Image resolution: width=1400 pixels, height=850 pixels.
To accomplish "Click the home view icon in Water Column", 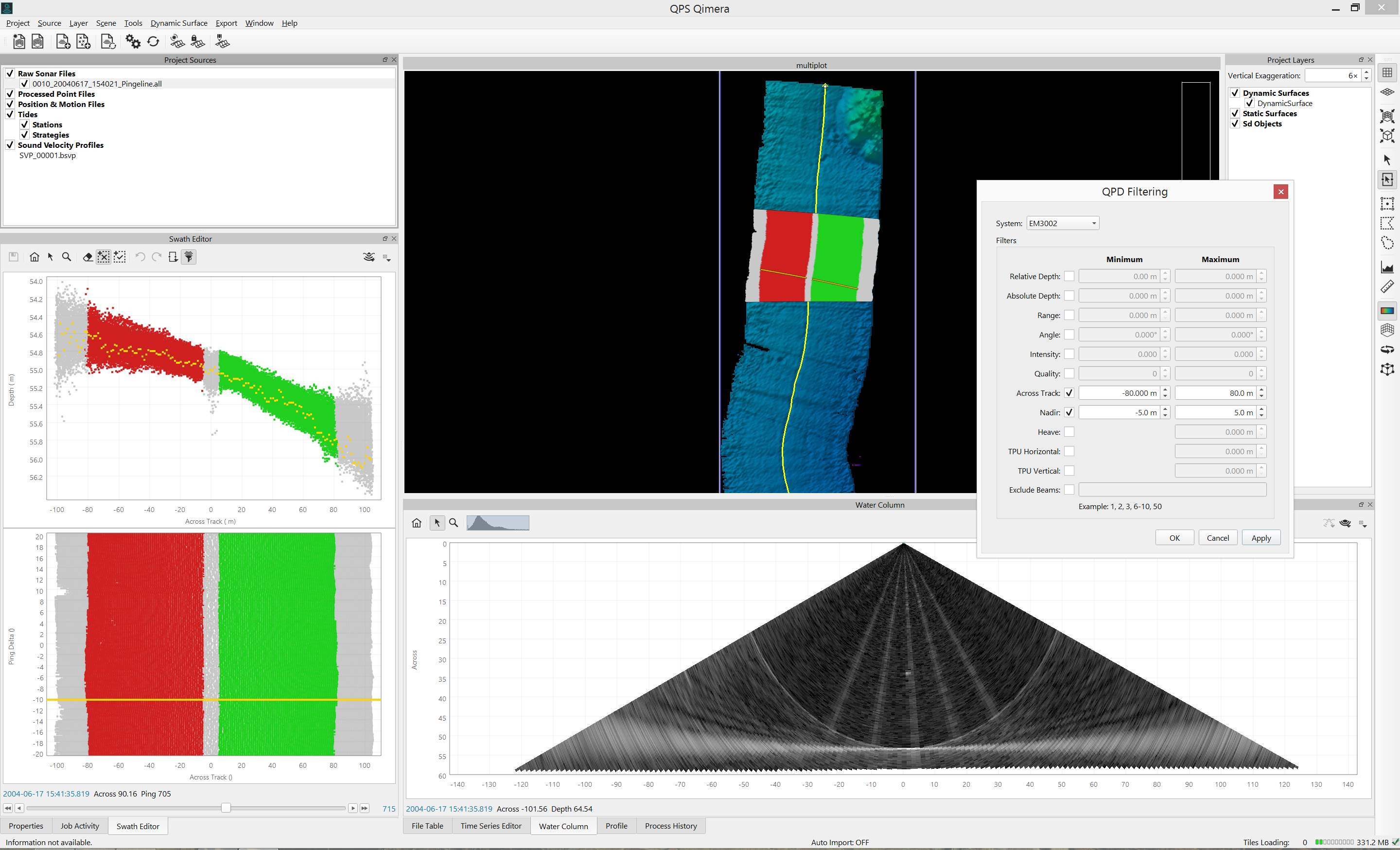I will [x=417, y=523].
